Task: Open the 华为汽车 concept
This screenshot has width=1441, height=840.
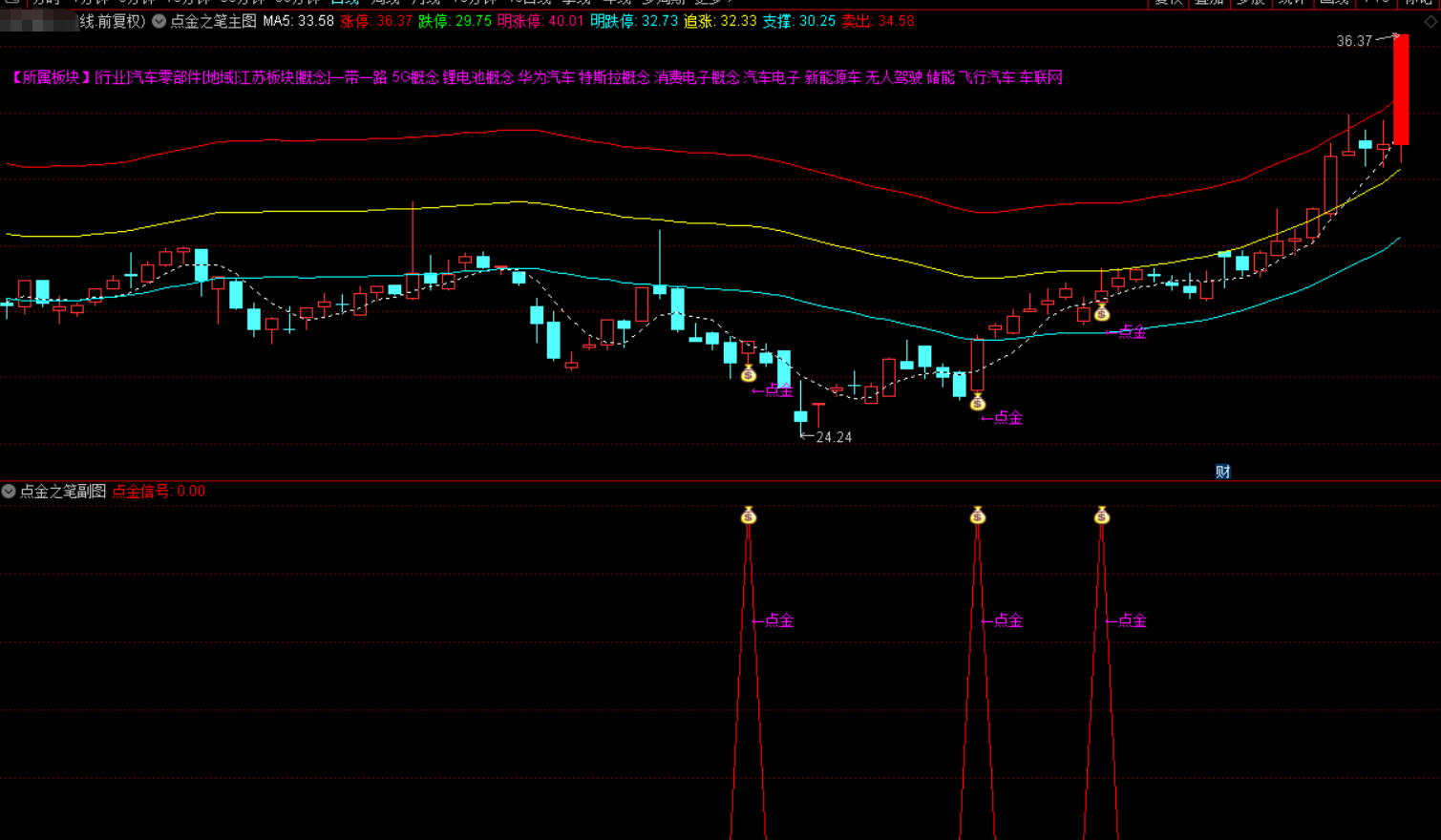Action: point(546,77)
